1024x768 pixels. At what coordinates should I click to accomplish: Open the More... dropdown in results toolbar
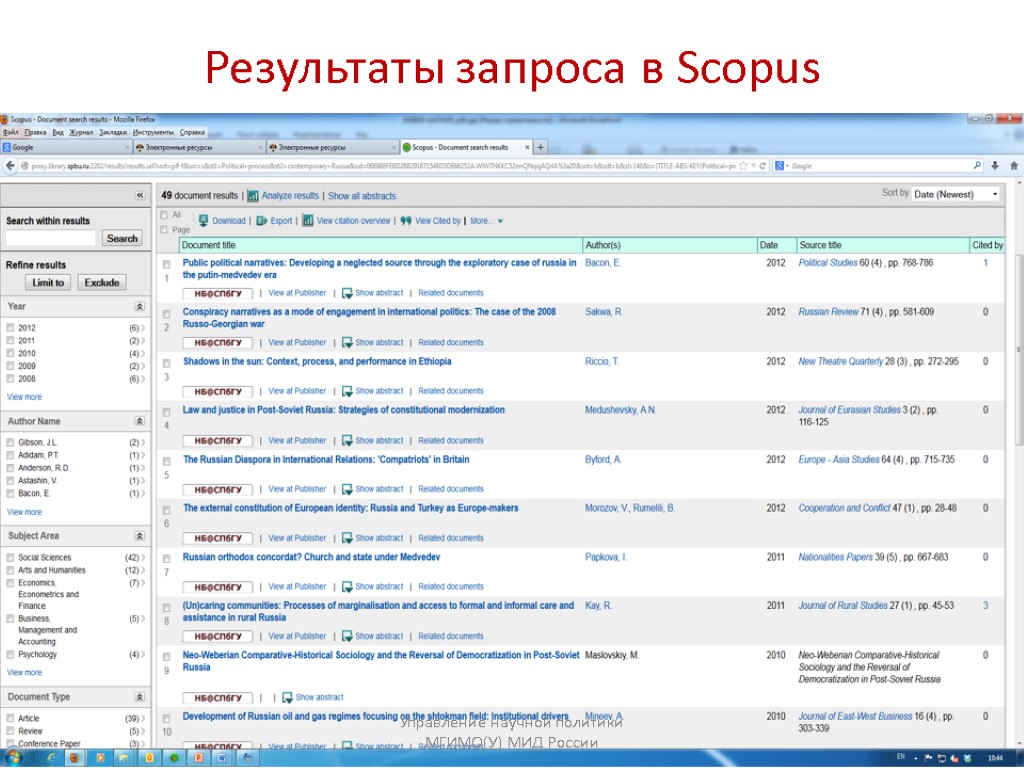point(487,221)
